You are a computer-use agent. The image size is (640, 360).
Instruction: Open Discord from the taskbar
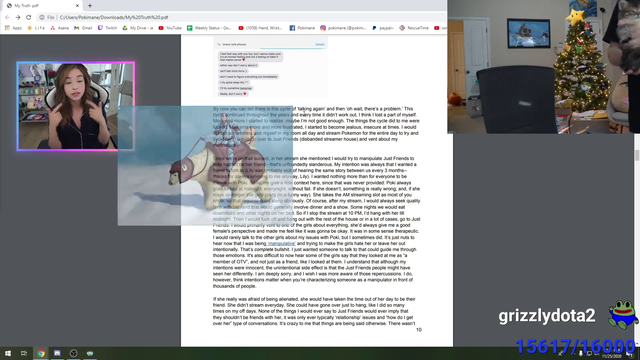(57, 353)
